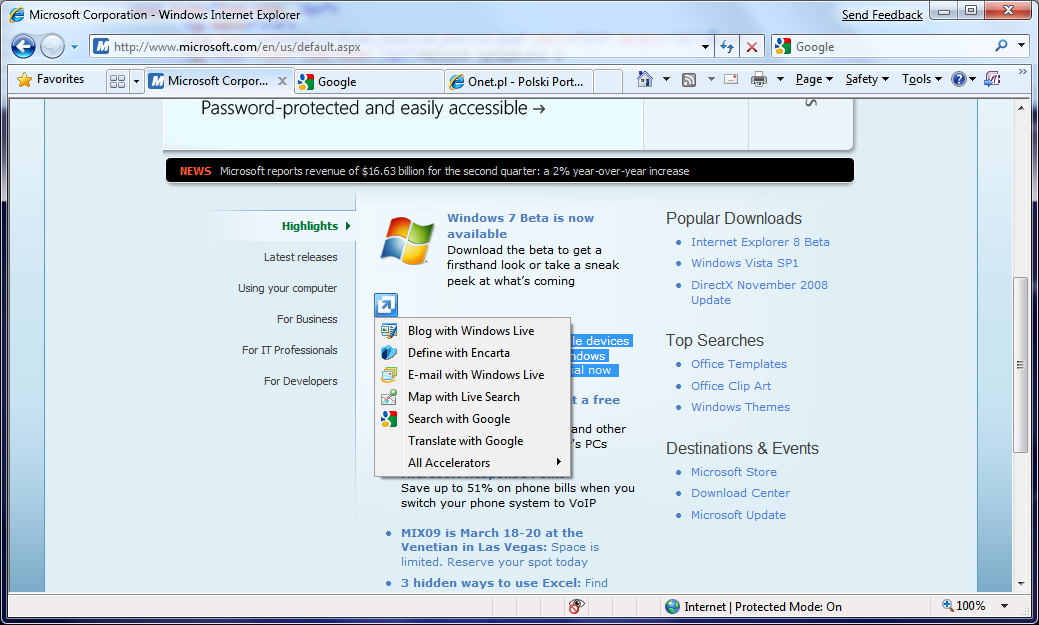The height and width of the screenshot is (625, 1039).
Task: Click the pop-up blocker status bar icon
Action: click(x=576, y=606)
